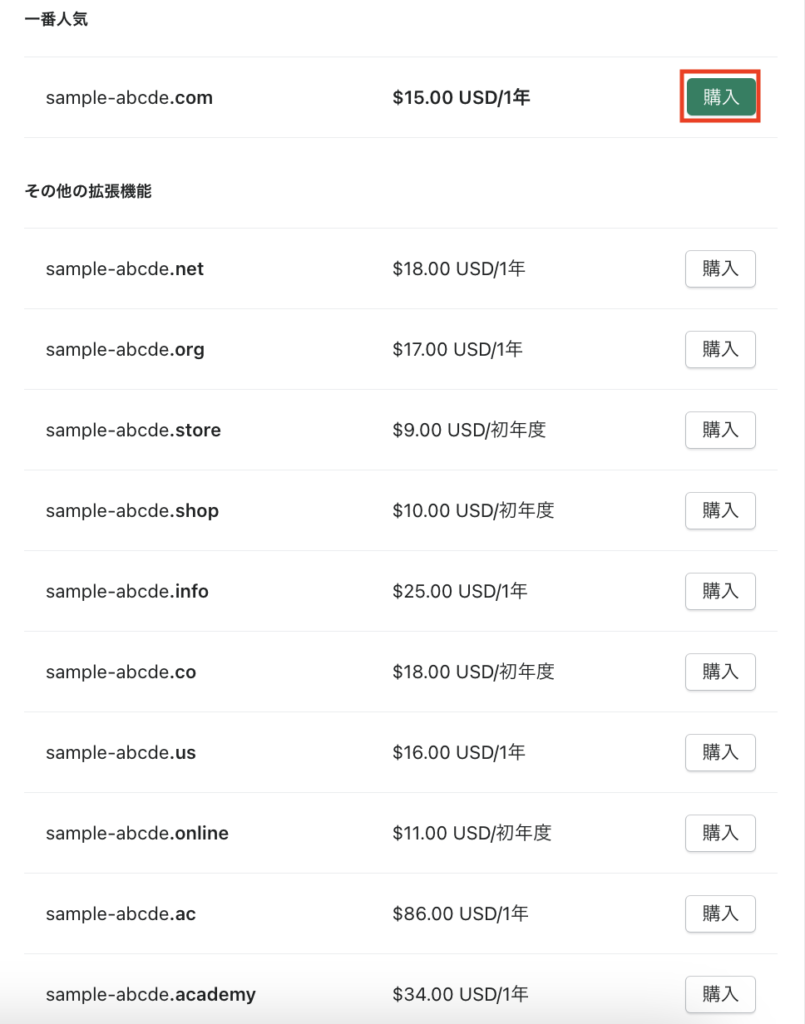The image size is (805, 1024).
Task: Click the sample-abcde.store domain name
Action: (133, 430)
